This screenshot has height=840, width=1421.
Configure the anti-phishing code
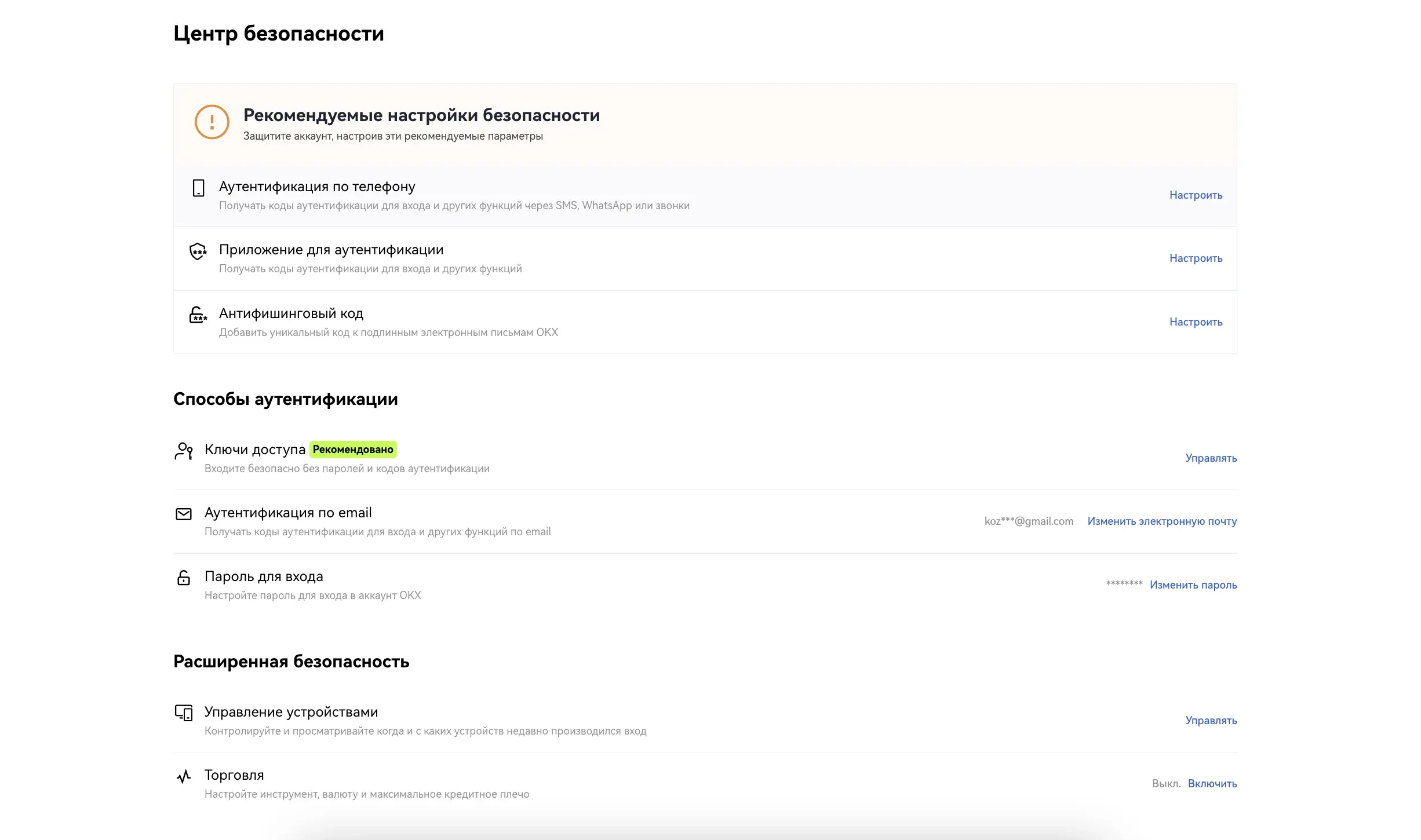pyautogui.click(x=1196, y=322)
